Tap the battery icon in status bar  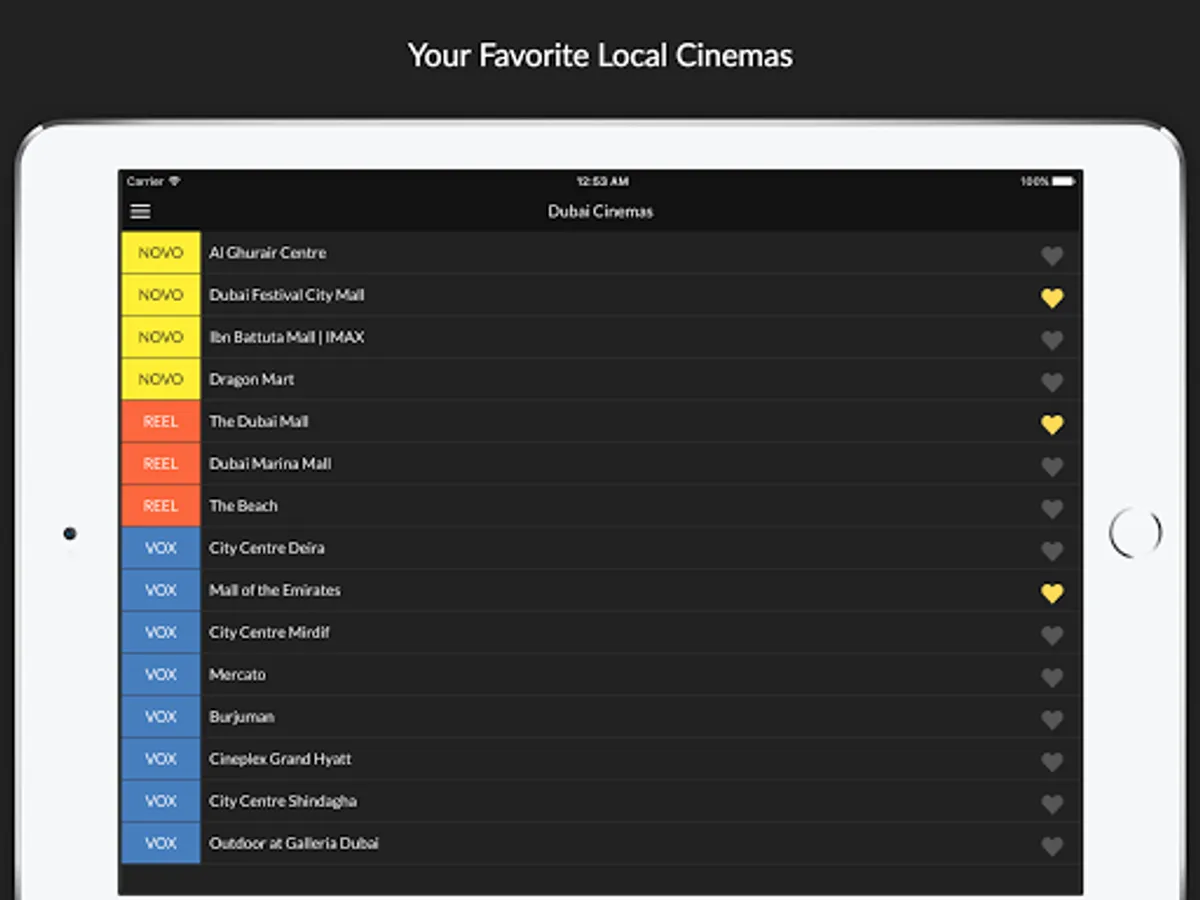[1063, 182]
